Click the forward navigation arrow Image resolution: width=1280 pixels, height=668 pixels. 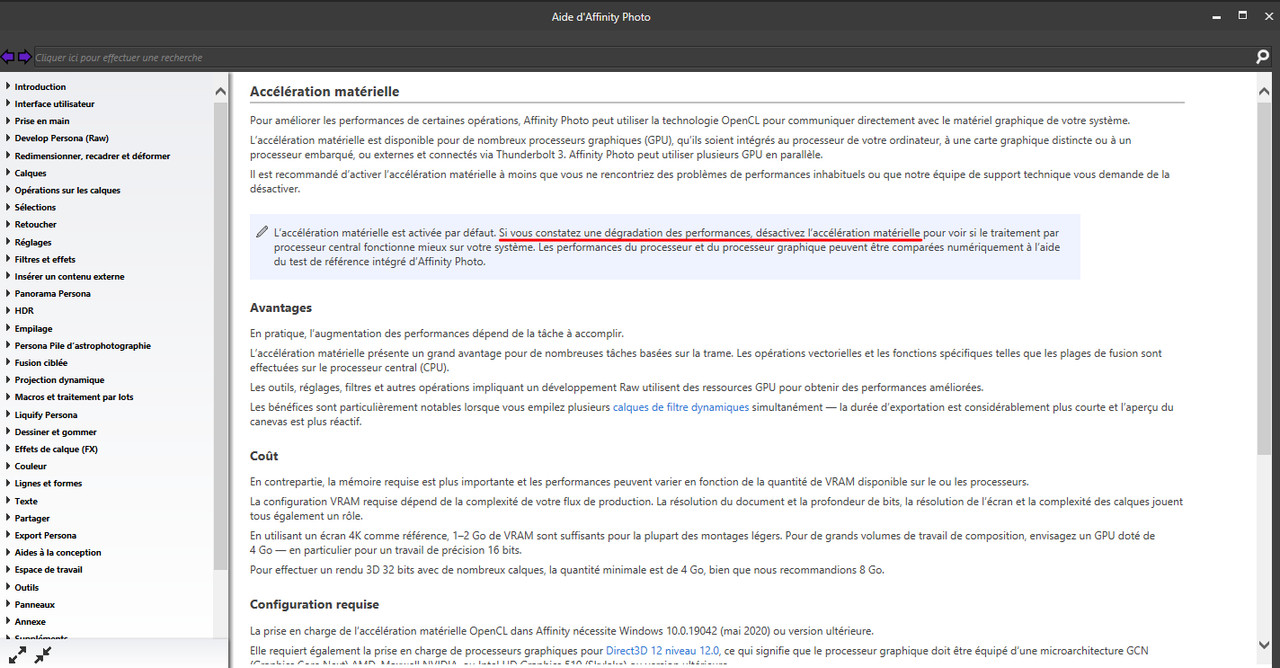[24, 57]
